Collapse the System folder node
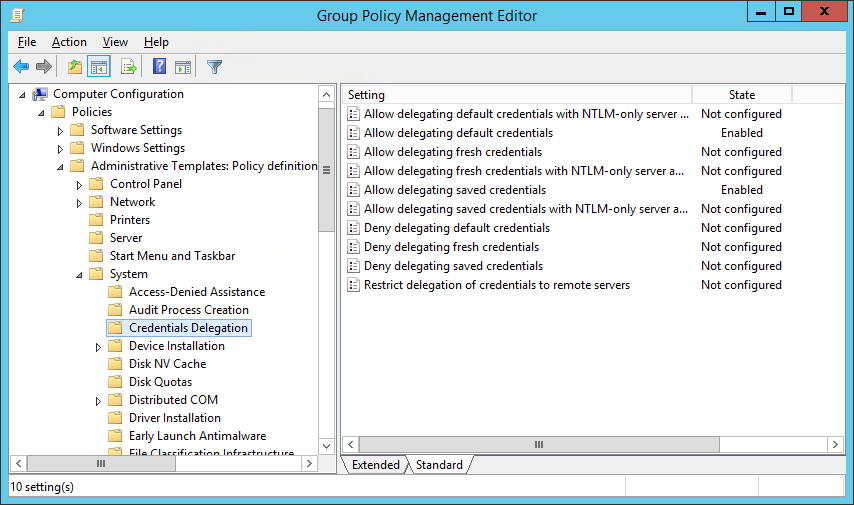 [79, 274]
